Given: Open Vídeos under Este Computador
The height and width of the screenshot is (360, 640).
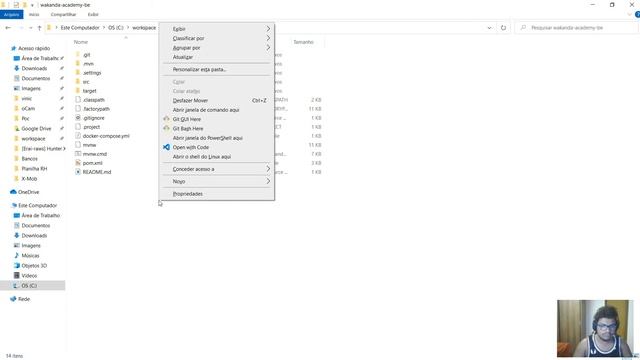Looking at the screenshot, I should [29, 276].
